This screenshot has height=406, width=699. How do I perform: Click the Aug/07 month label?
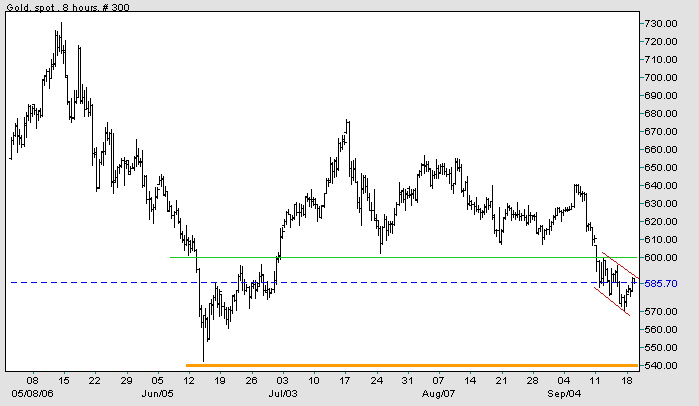coord(439,394)
